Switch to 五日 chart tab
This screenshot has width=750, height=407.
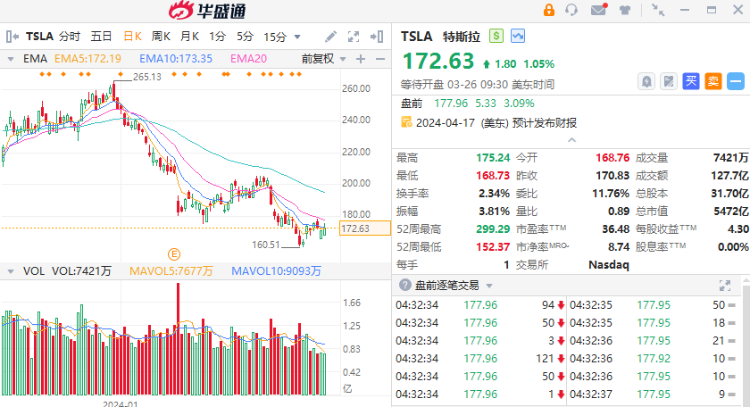[x=101, y=36]
